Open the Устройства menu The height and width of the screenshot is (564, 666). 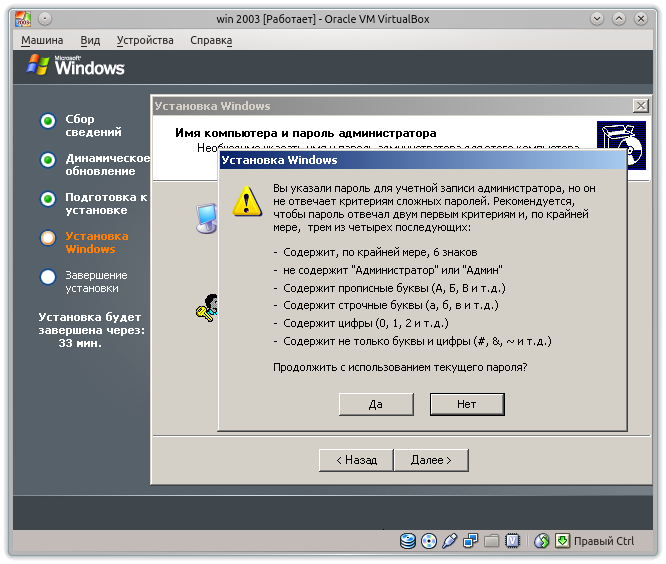145,40
